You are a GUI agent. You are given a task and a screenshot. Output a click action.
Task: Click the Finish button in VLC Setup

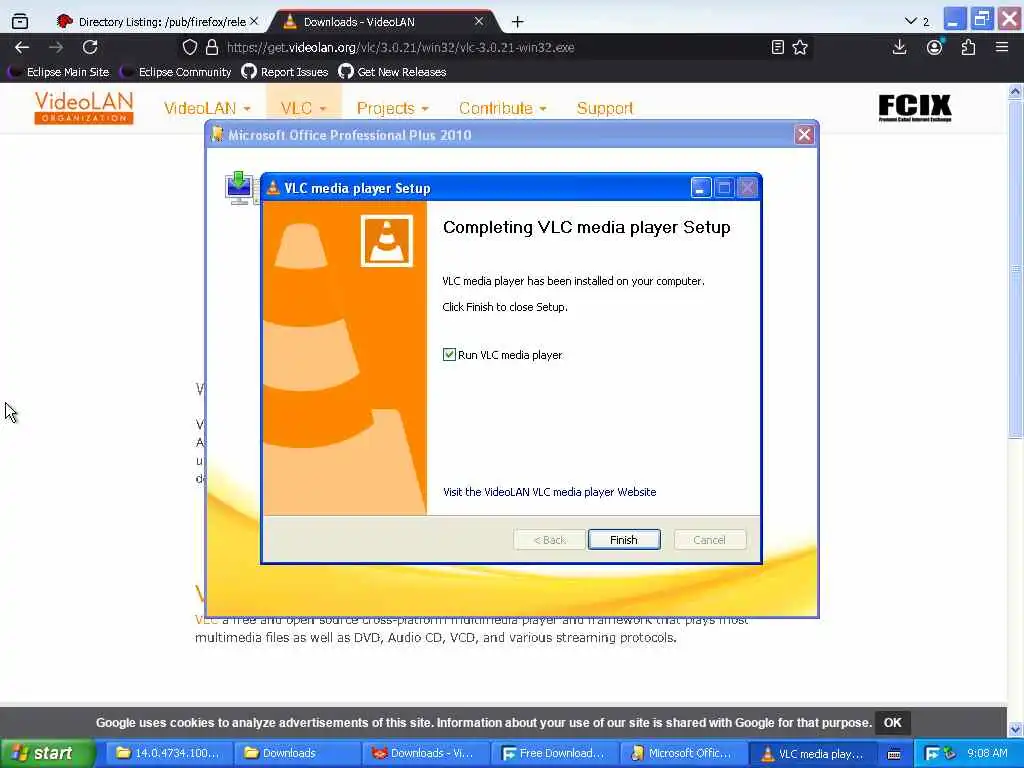[x=624, y=540]
